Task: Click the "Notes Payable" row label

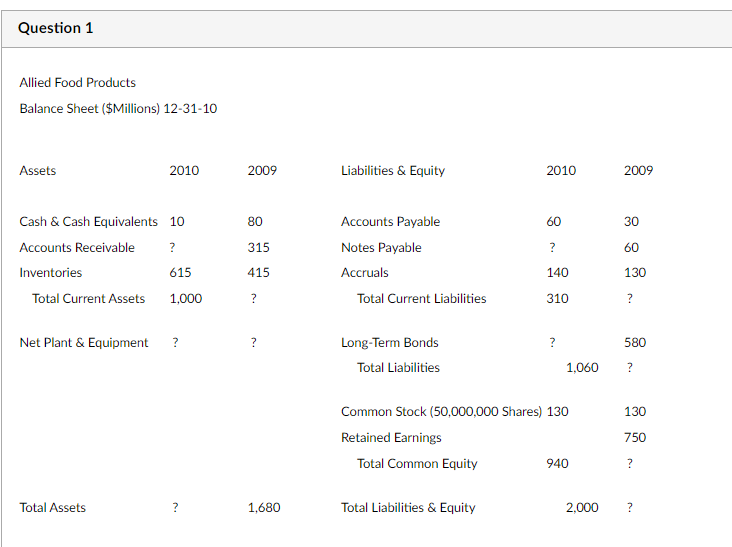Action: (381, 247)
